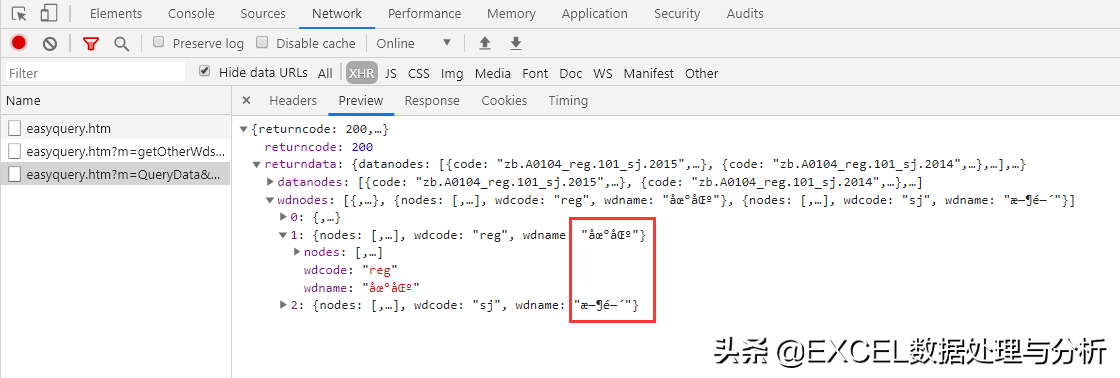Screen dimensions: 1120x378
Task: Show the Response tab
Action: [432, 101]
